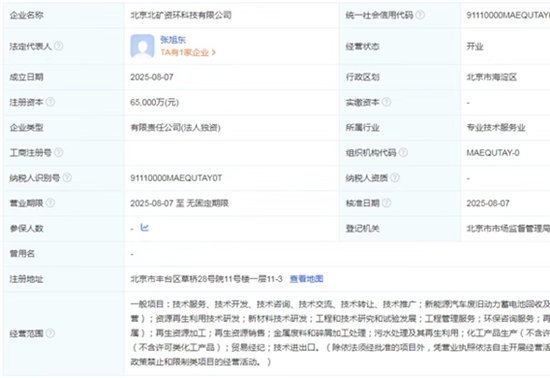Image resolution: width=550 pixels, height=378 pixels.
Task: Click help icon beside 纳税人识别号
Action: [x=67, y=178]
